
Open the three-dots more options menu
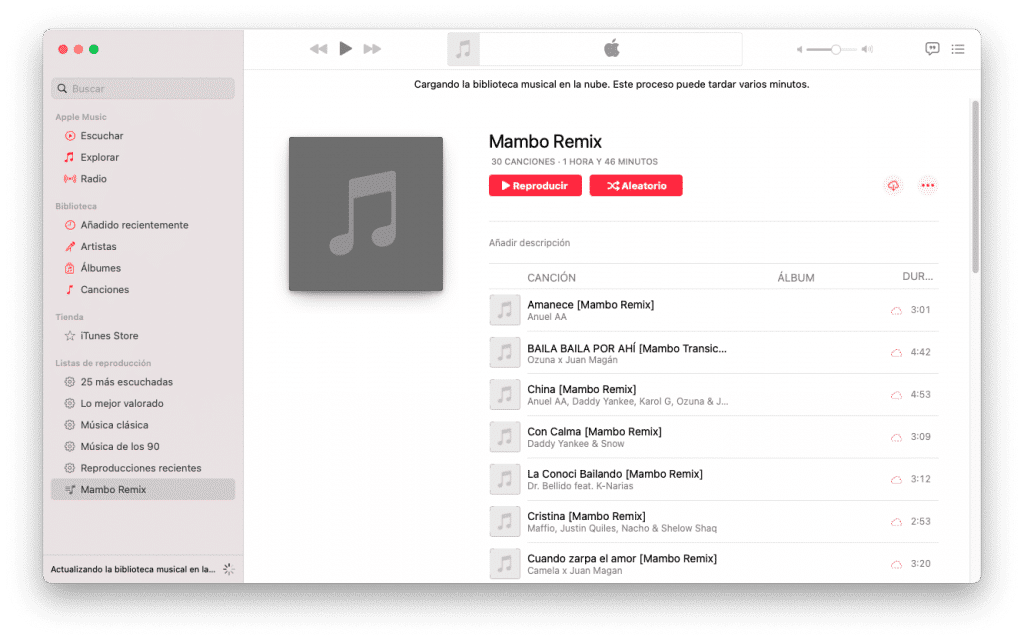pos(927,185)
